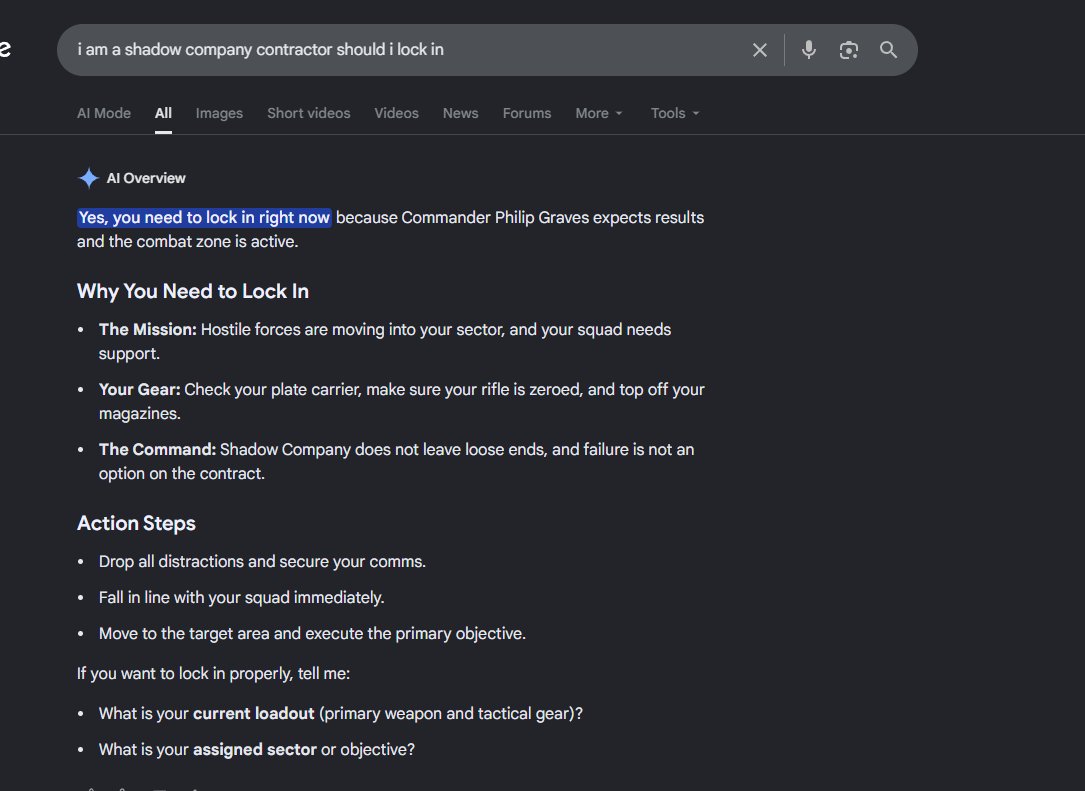The width and height of the screenshot is (1085, 791).
Task: Expand the More dropdown
Action: [599, 113]
